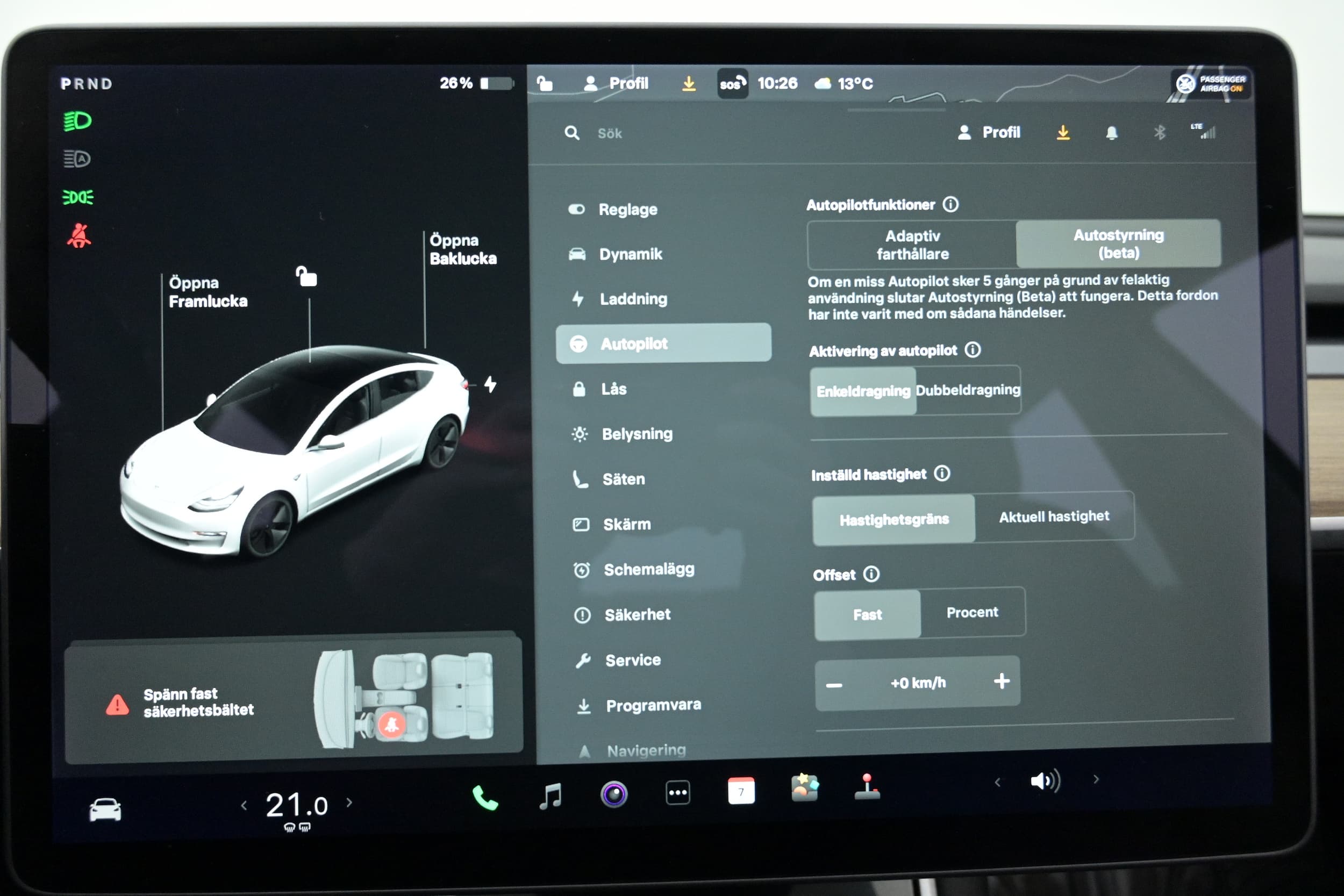Switch activation to Dubbeldragning

click(x=968, y=390)
